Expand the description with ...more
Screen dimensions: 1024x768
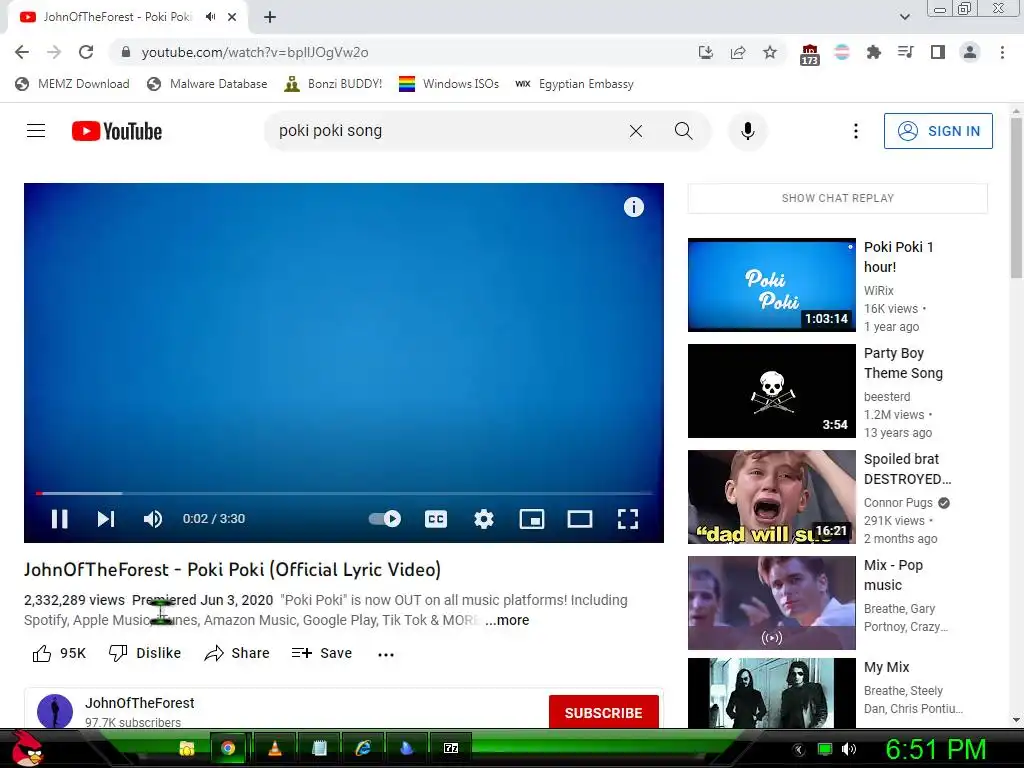pyautogui.click(x=507, y=620)
